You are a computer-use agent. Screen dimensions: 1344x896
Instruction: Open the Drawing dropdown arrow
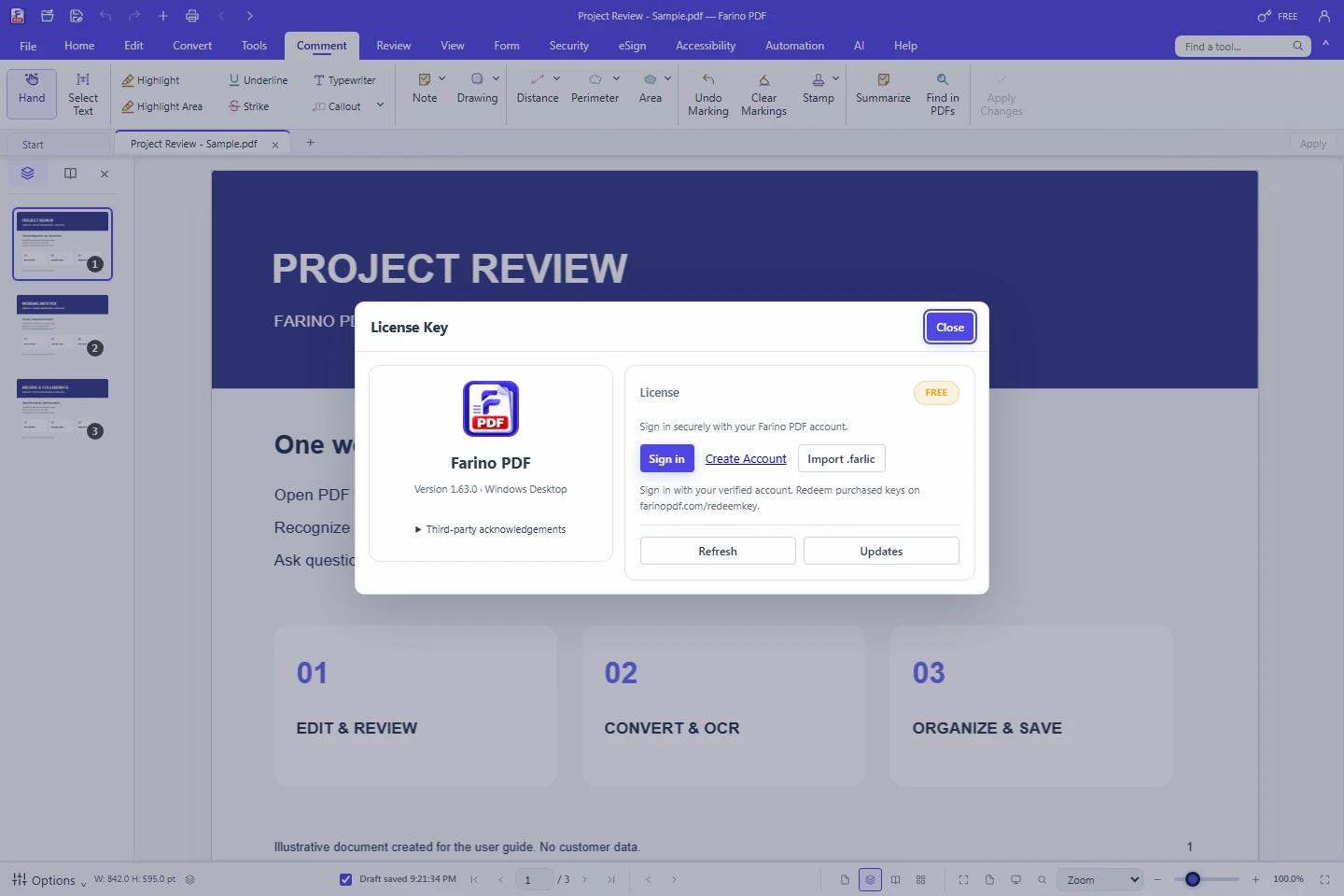pyautogui.click(x=496, y=78)
